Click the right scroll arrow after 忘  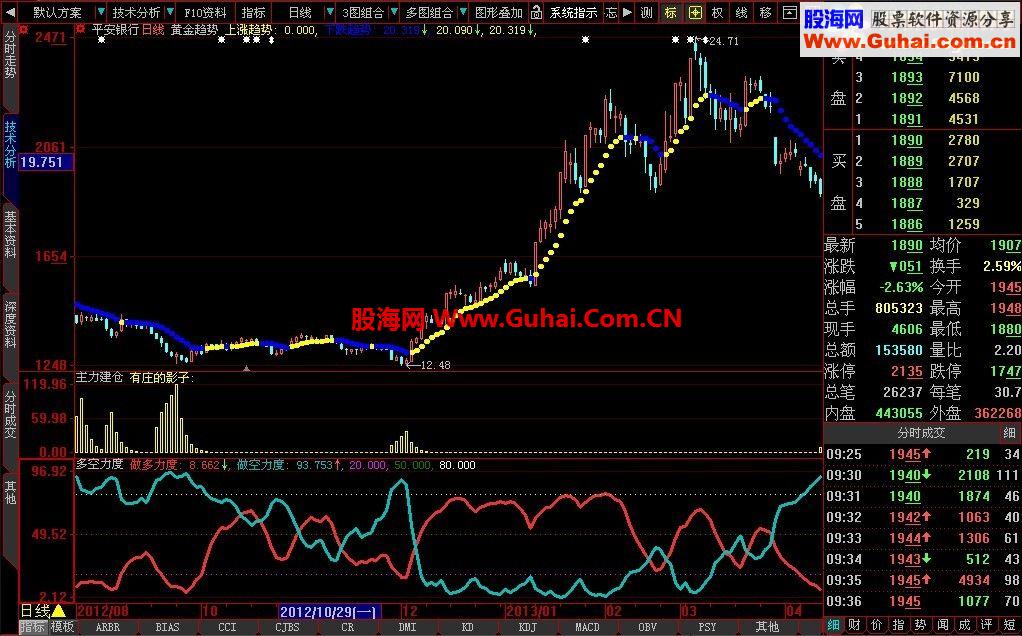coord(627,12)
